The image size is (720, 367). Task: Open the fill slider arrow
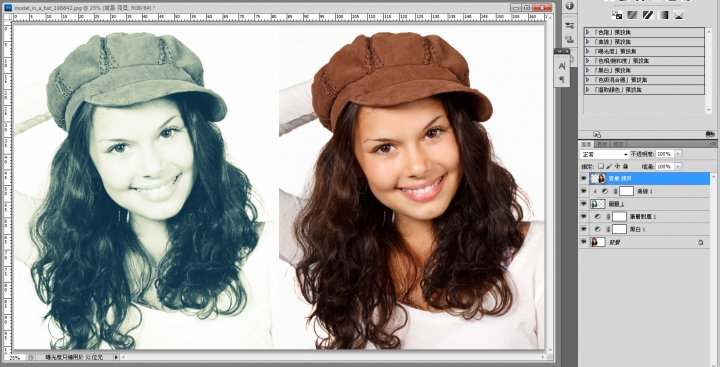(678, 166)
